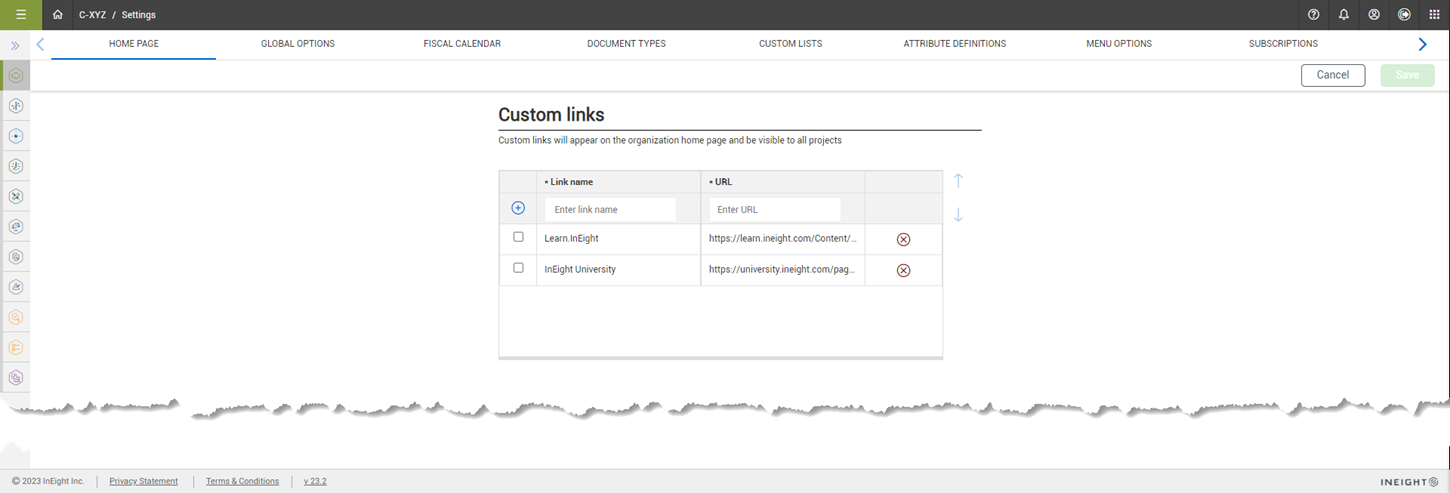Move selected link up with arrow
Image resolution: width=1450 pixels, height=493 pixels.
tap(958, 181)
